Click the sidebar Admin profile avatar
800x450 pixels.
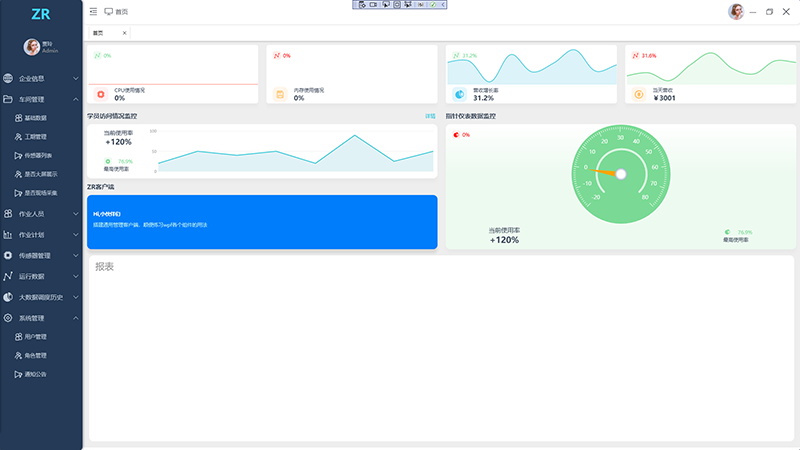tap(32, 47)
